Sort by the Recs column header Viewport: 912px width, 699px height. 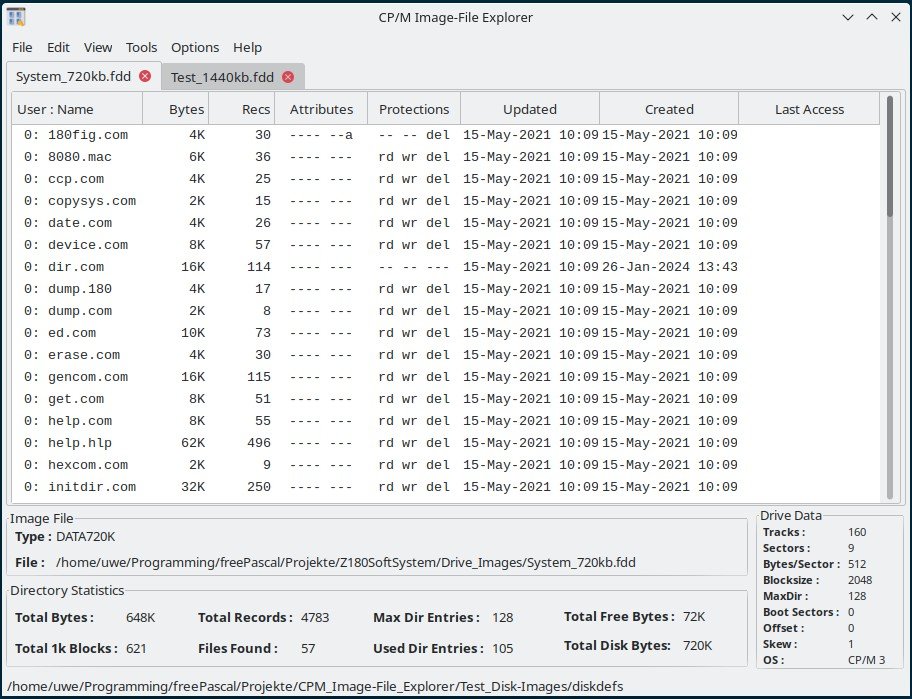pyautogui.click(x=241, y=109)
